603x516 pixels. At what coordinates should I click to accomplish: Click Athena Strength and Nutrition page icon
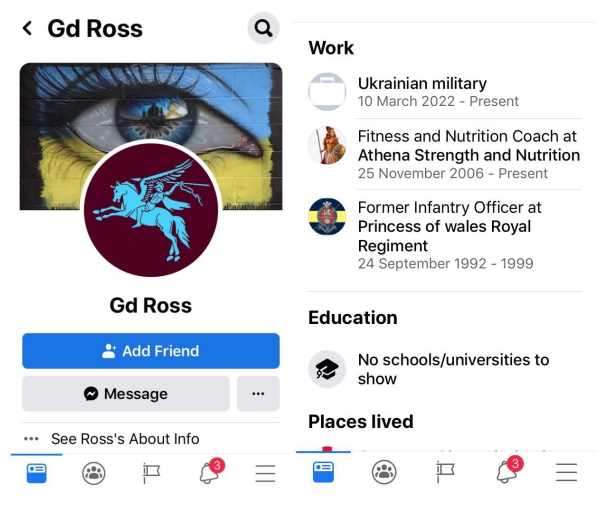click(327, 145)
